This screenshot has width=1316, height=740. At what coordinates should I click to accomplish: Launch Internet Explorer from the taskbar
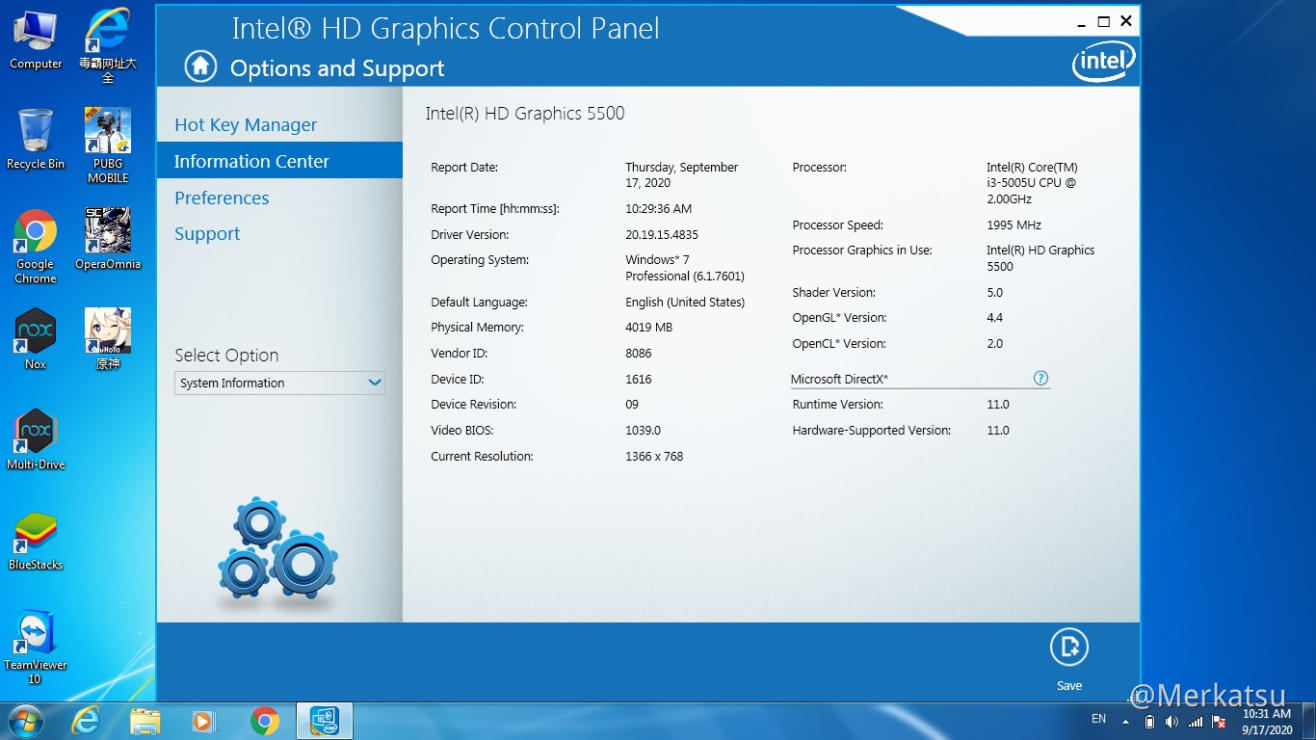[86, 720]
